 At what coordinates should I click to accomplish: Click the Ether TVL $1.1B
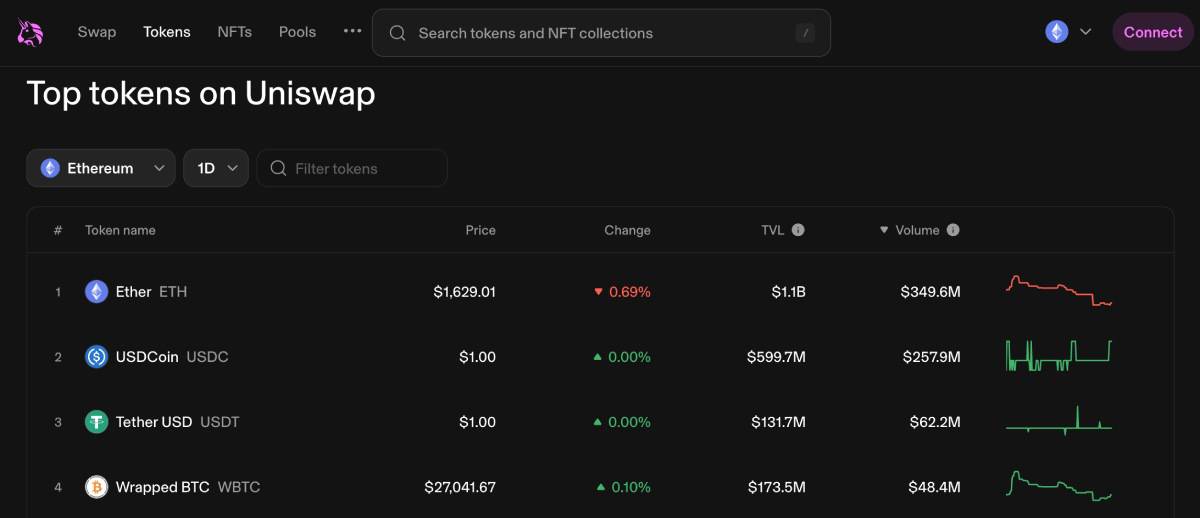[x=788, y=292]
